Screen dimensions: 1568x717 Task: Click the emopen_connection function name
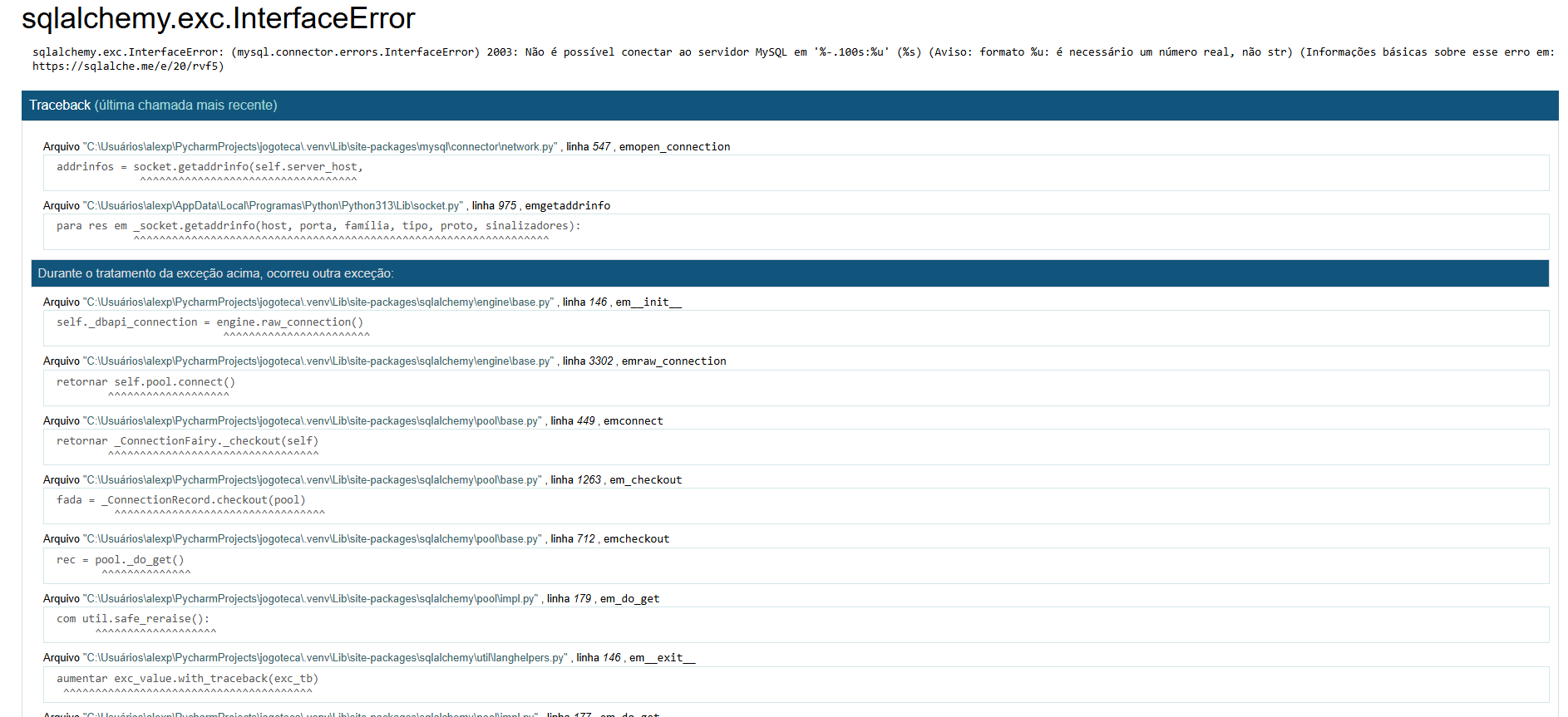[x=674, y=147]
